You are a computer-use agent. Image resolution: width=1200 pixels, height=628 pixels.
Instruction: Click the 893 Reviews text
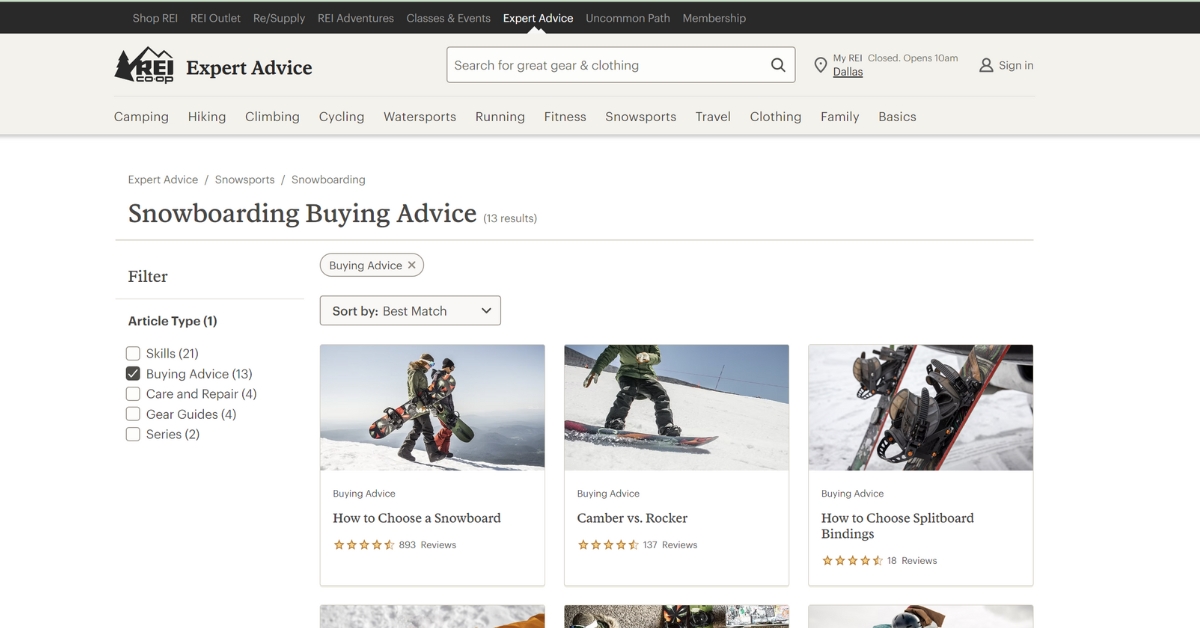pos(427,545)
